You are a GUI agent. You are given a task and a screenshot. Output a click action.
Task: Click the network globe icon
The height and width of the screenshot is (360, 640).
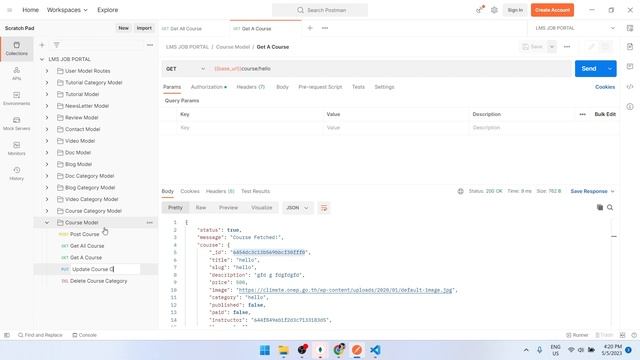coord(460,191)
